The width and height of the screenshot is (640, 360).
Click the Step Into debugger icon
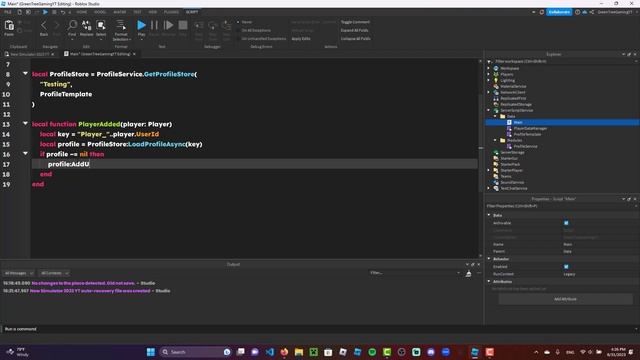coord(199,26)
